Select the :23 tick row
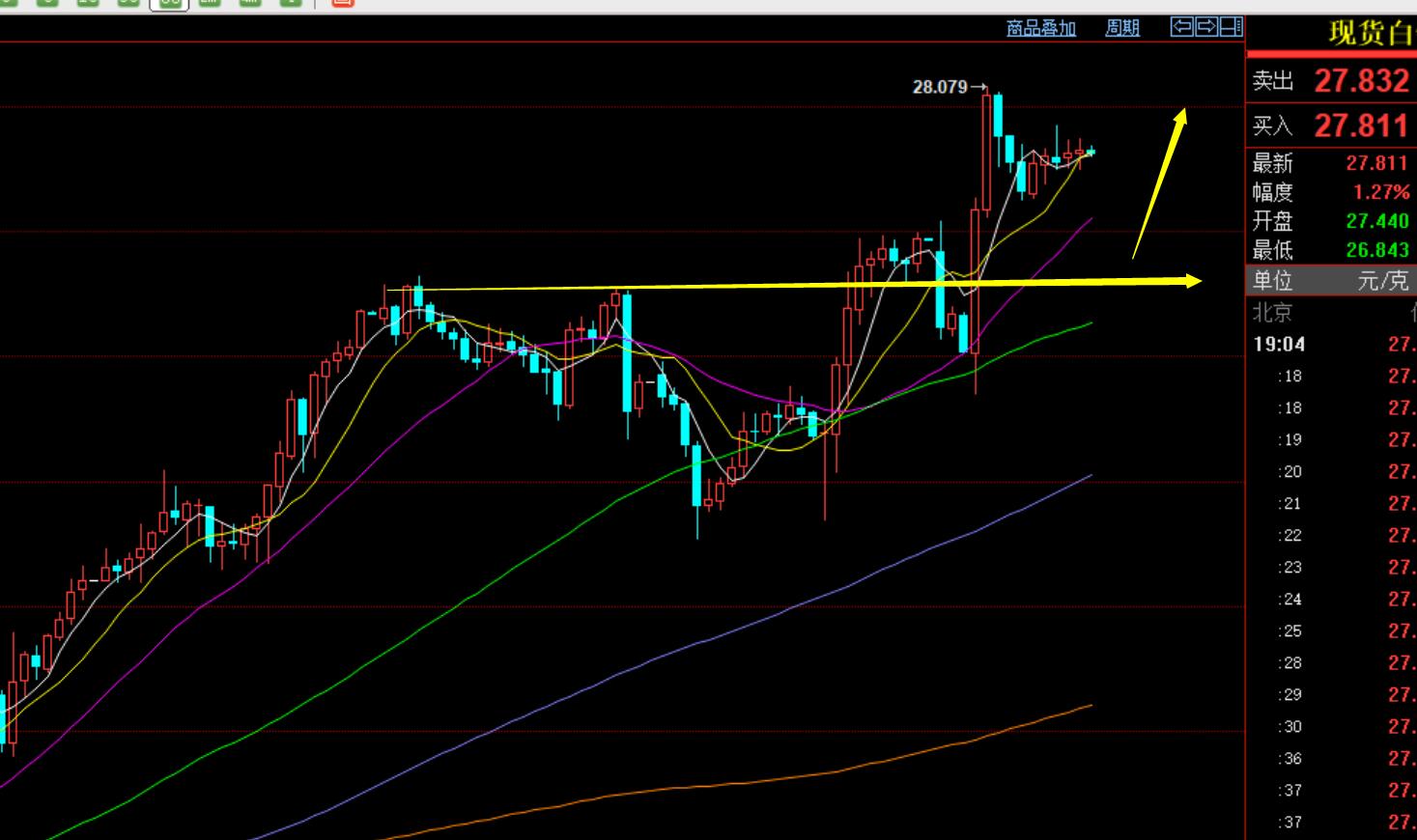The height and width of the screenshot is (840, 1417). point(1332,567)
